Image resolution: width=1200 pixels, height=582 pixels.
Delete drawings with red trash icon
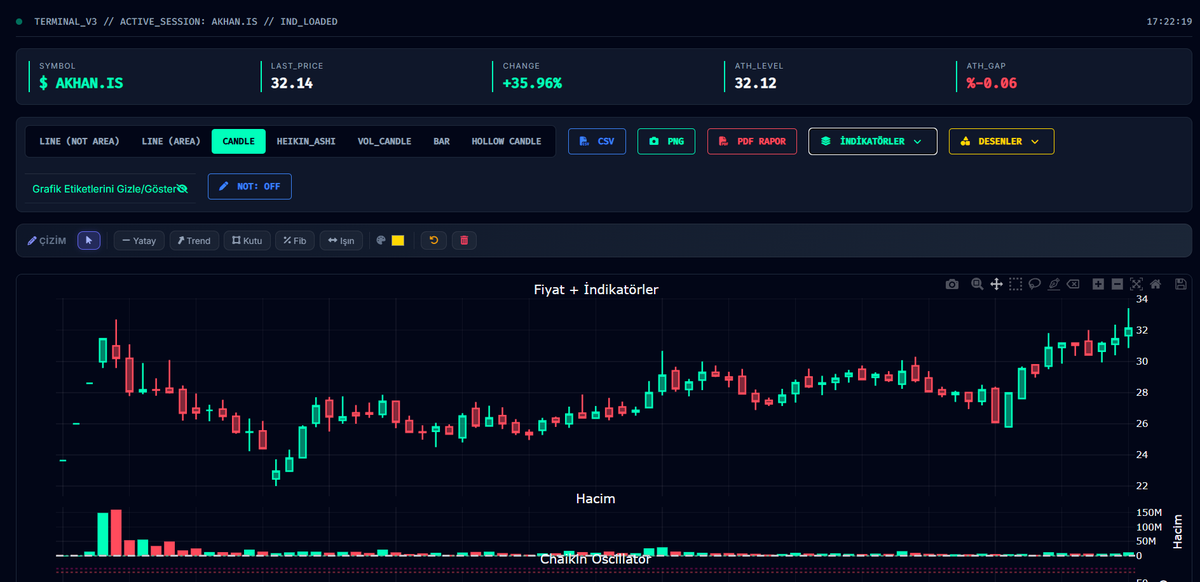point(463,240)
